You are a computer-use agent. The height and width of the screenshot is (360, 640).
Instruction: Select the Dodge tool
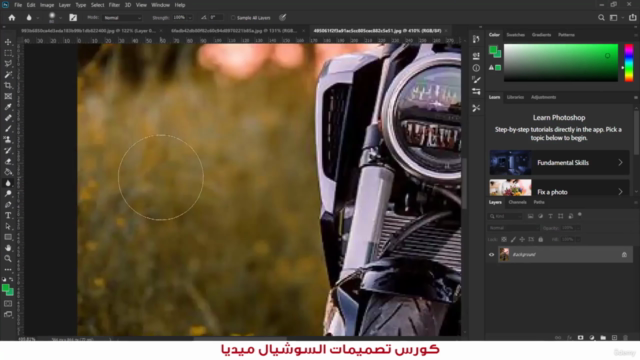(8, 193)
